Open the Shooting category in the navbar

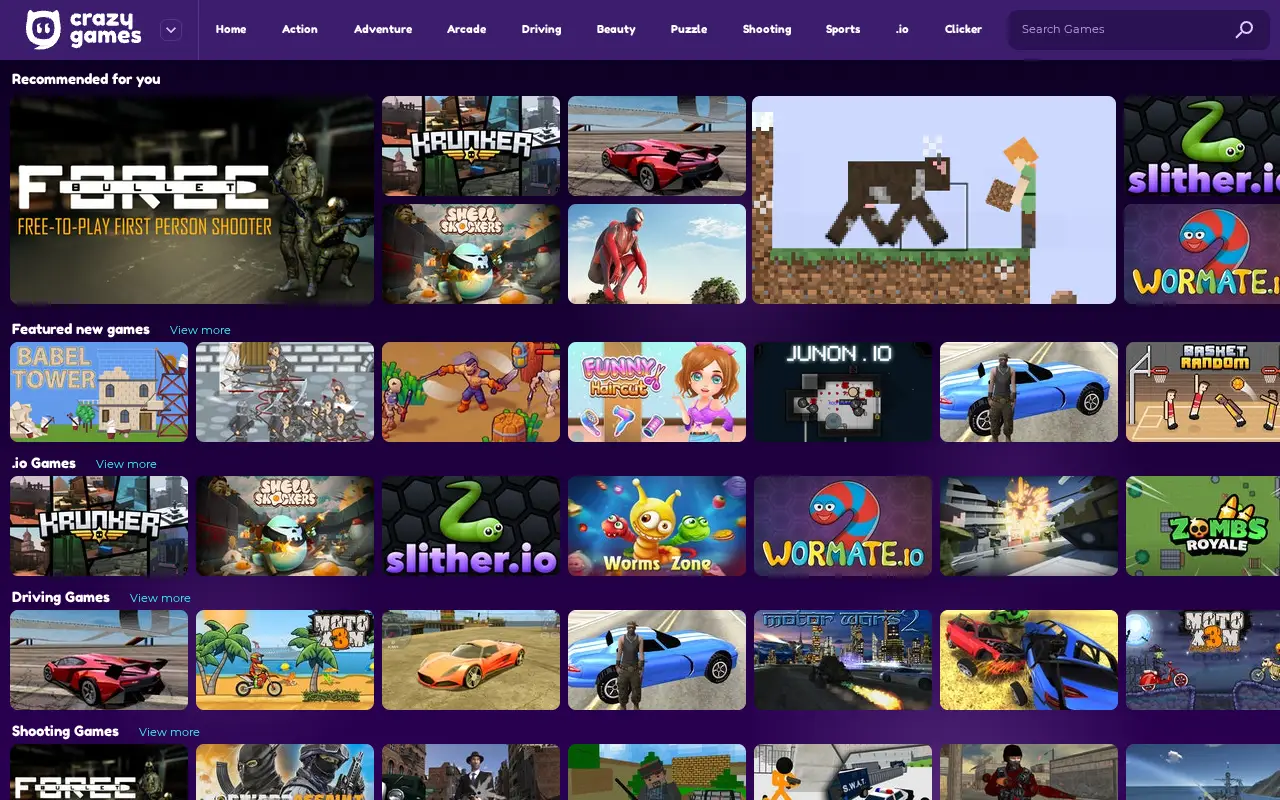pos(767,29)
